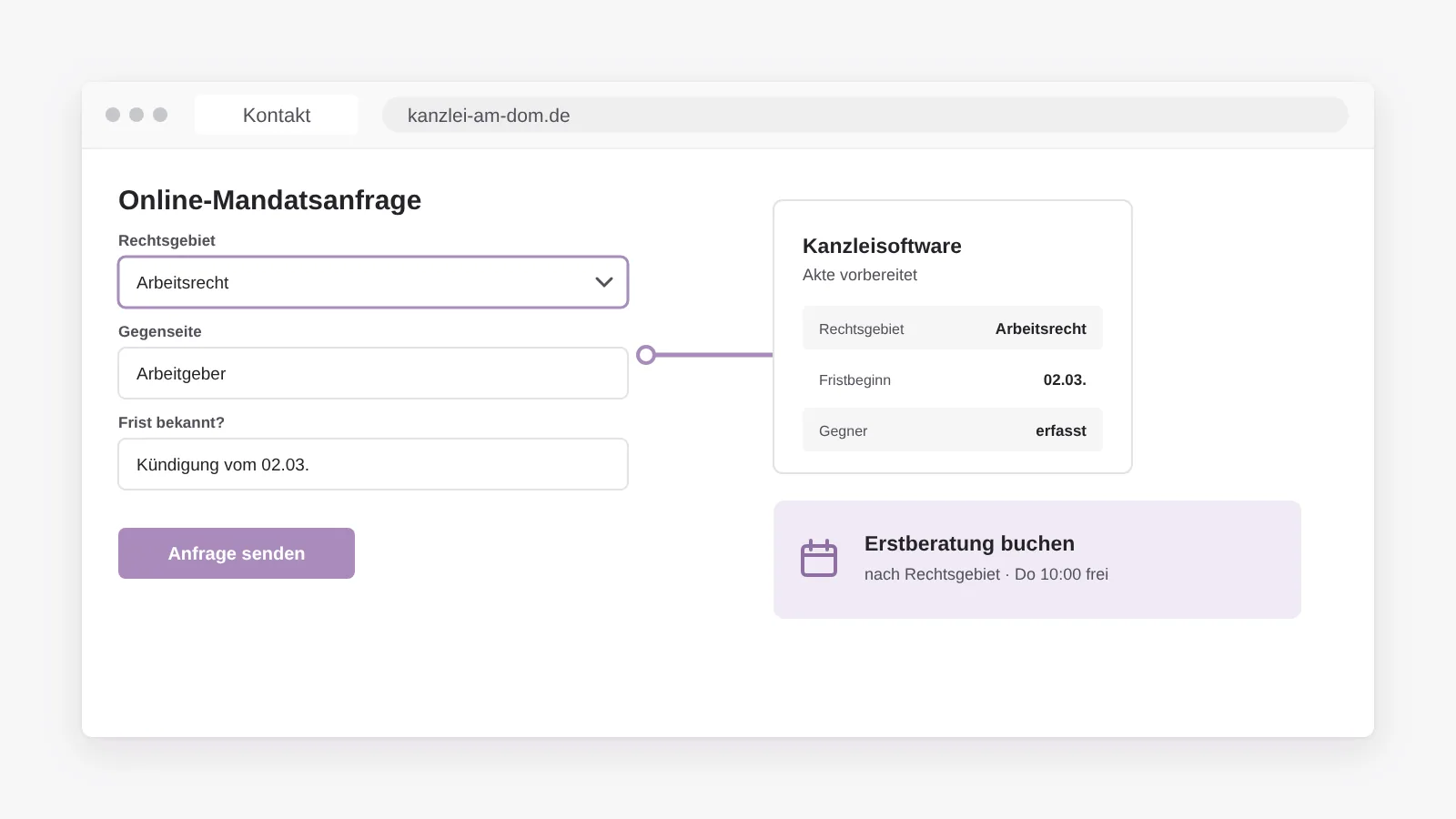Switch to the Kontakt tab
1456x819 pixels.
[x=277, y=116]
